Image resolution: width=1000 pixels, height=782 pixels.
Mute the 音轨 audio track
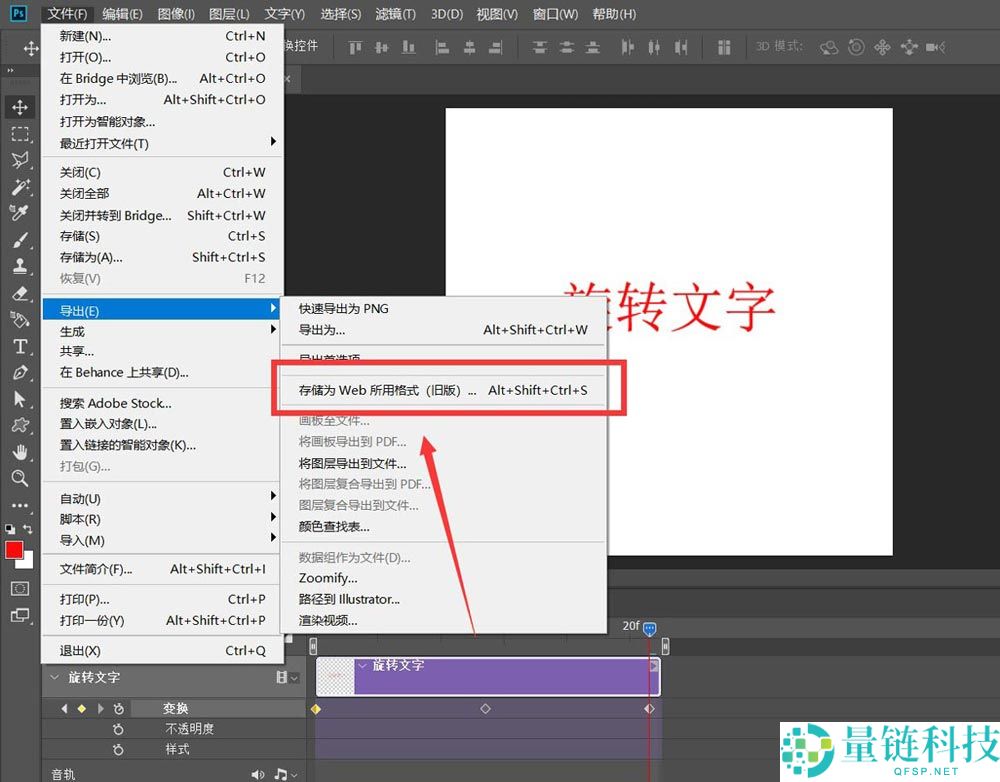(258, 774)
